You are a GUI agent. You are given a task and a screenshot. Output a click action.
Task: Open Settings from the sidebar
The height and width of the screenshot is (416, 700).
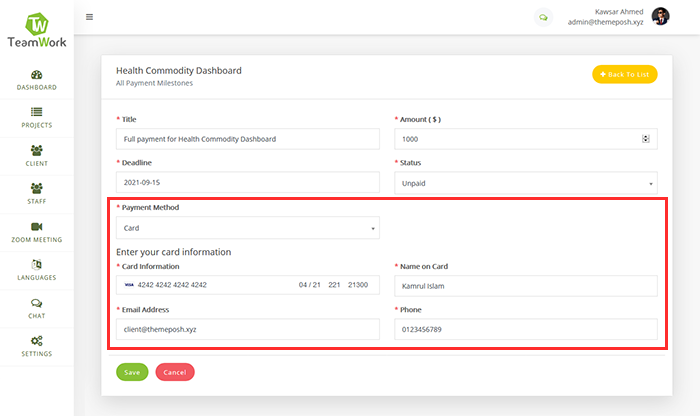[x=37, y=346]
